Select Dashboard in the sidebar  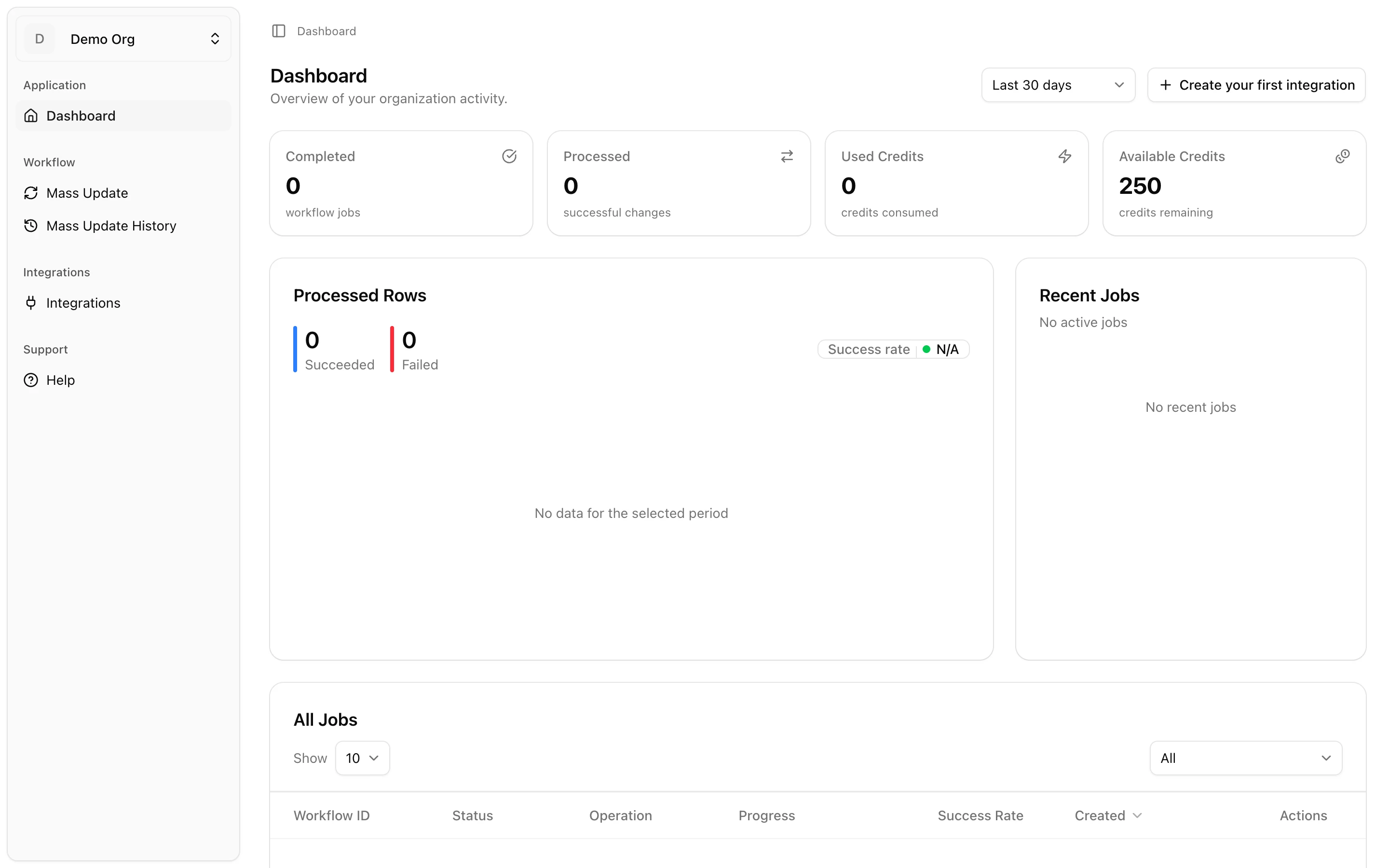(81, 115)
